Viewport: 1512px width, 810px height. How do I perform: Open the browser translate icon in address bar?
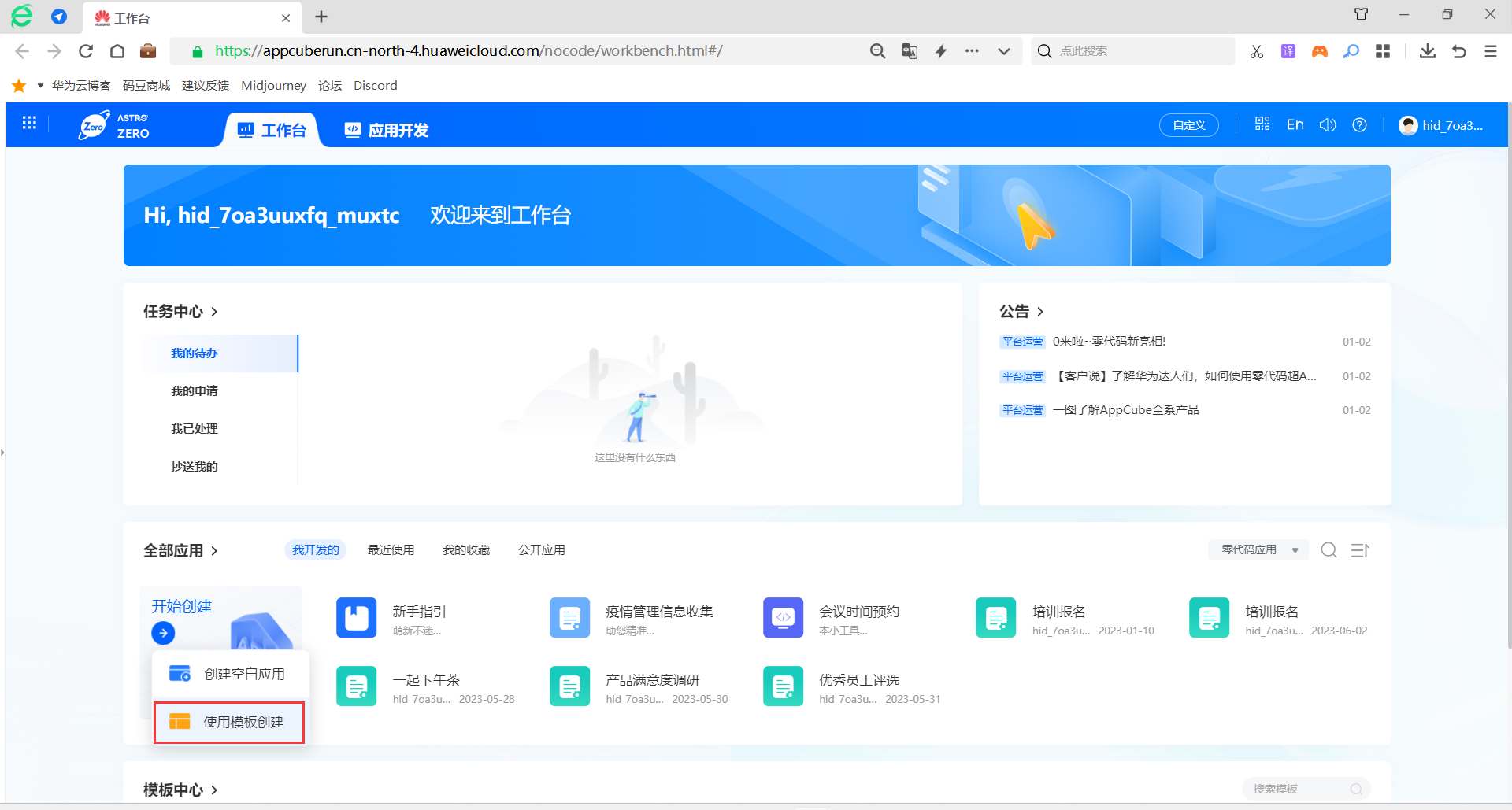(910, 51)
